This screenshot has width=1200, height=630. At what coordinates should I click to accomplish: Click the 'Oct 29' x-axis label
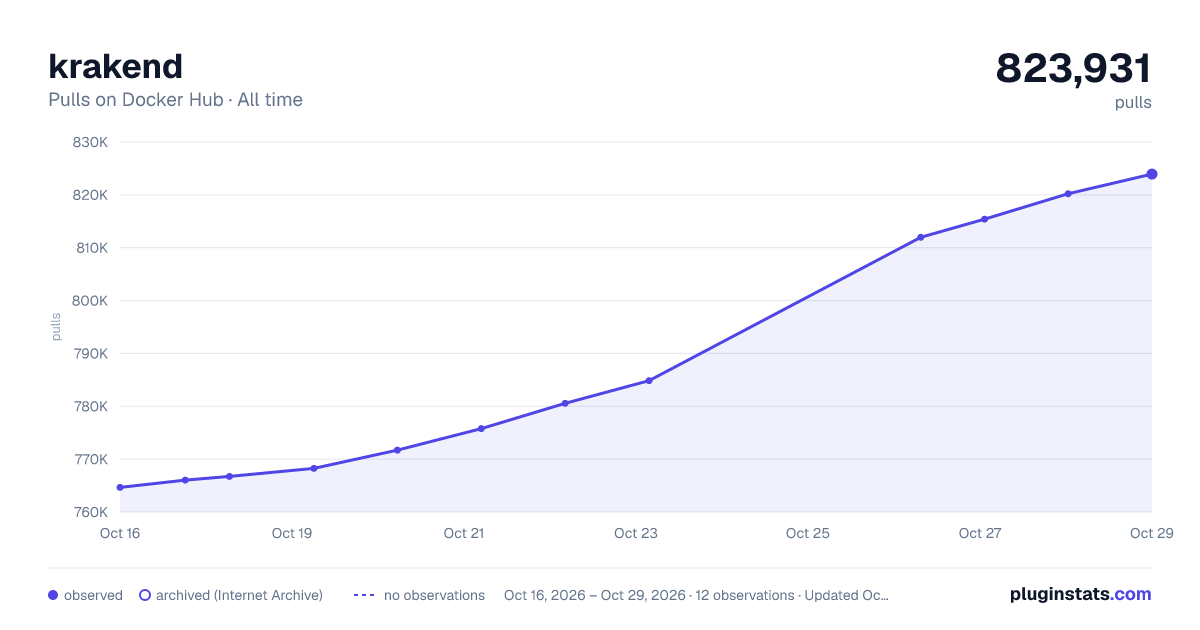pyautogui.click(x=1150, y=533)
